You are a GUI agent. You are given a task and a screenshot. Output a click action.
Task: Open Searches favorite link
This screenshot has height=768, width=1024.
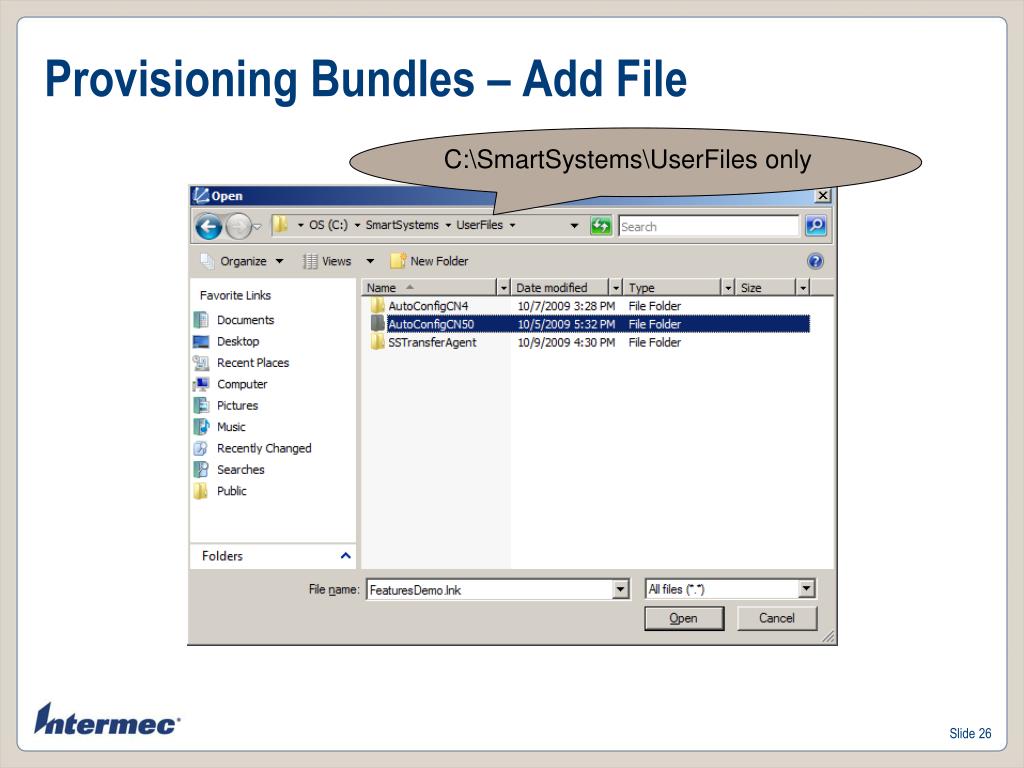coord(240,470)
